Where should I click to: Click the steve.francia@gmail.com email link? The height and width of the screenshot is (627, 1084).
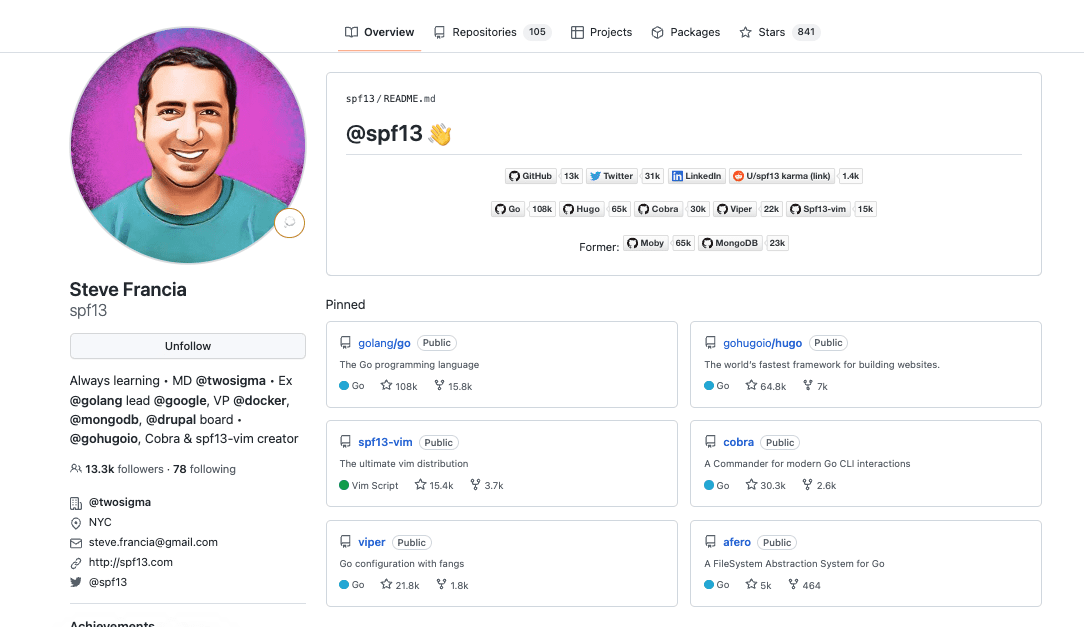click(153, 542)
